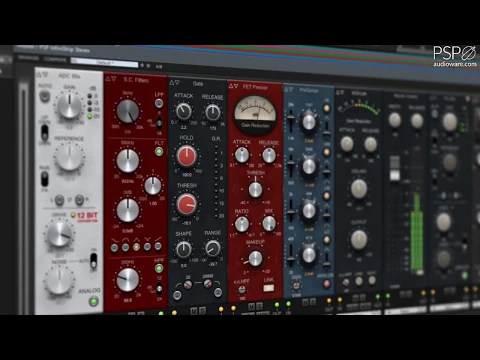Click the third PreQursor band amber button
The image size is (480, 360).
tap(327, 196)
